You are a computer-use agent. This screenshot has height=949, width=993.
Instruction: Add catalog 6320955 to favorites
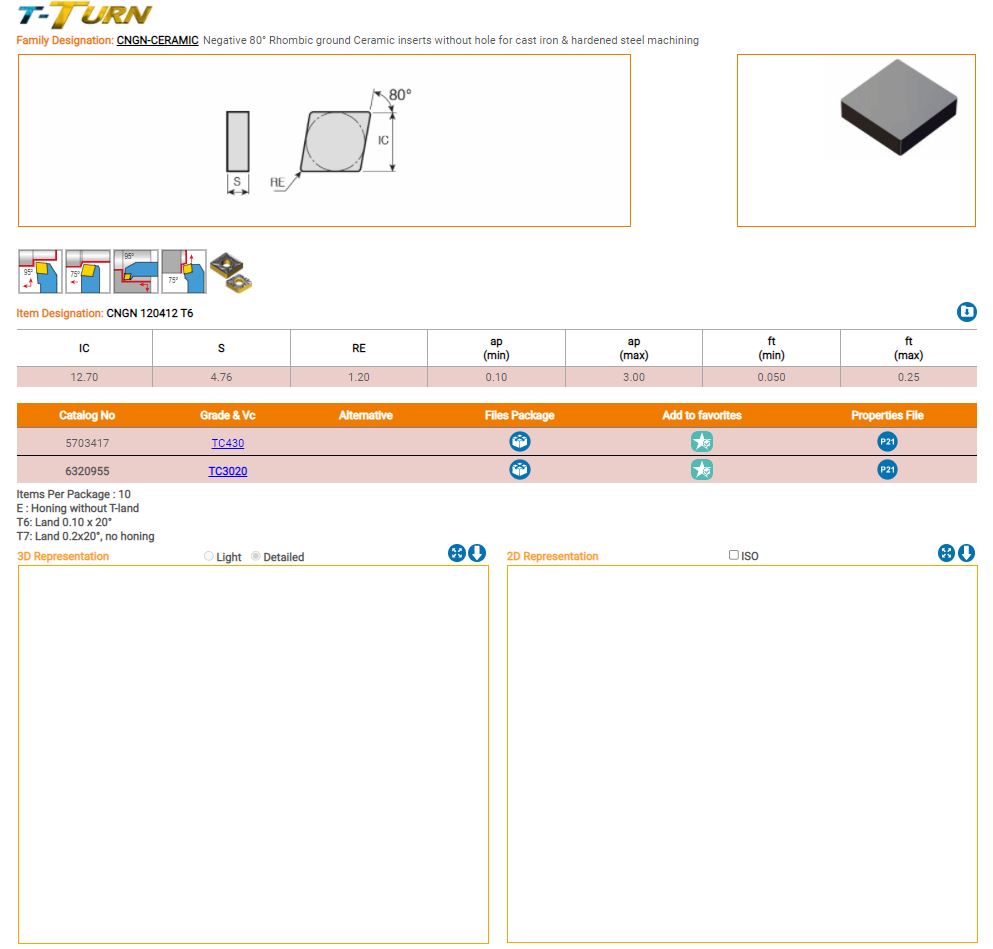tap(702, 470)
